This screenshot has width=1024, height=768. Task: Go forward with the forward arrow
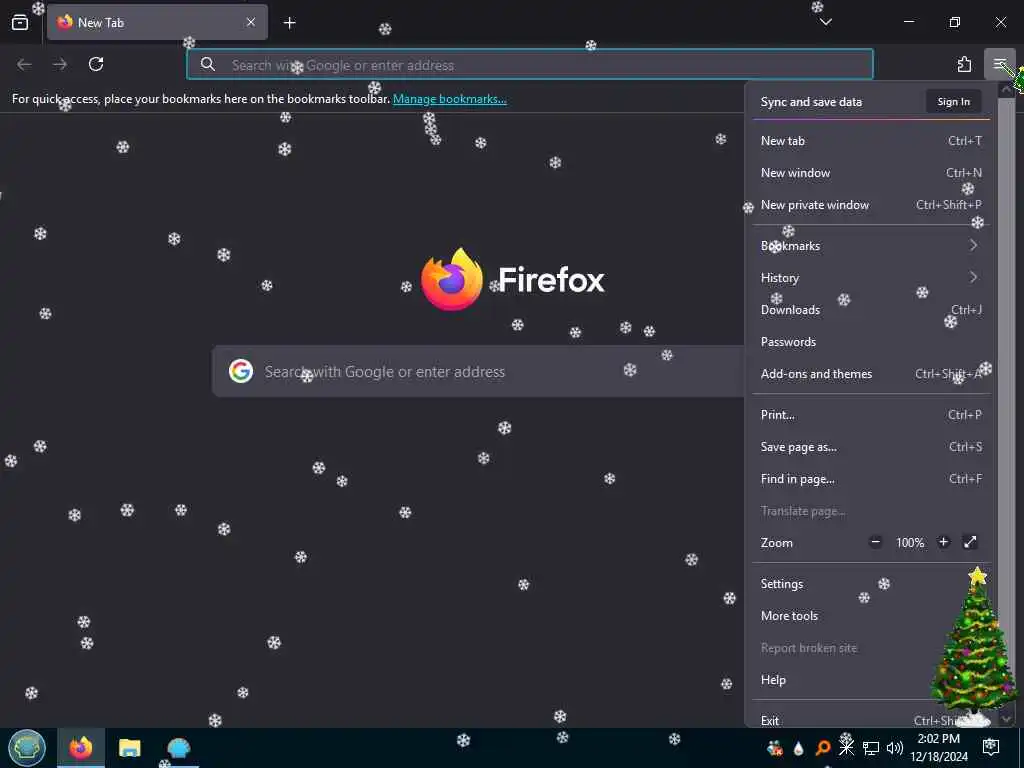click(60, 64)
